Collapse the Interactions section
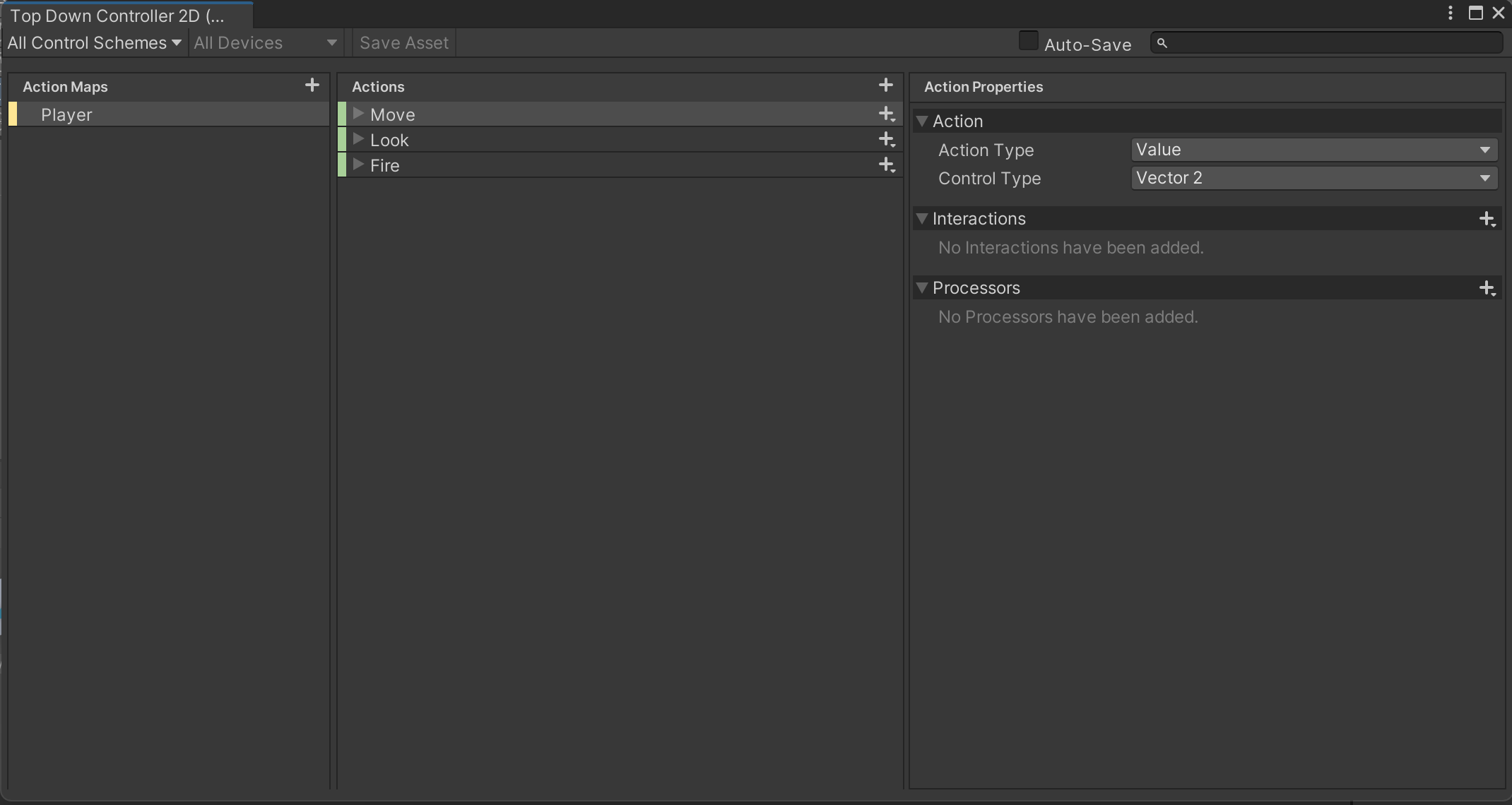Viewport: 1512px width, 805px height. coord(922,219)
